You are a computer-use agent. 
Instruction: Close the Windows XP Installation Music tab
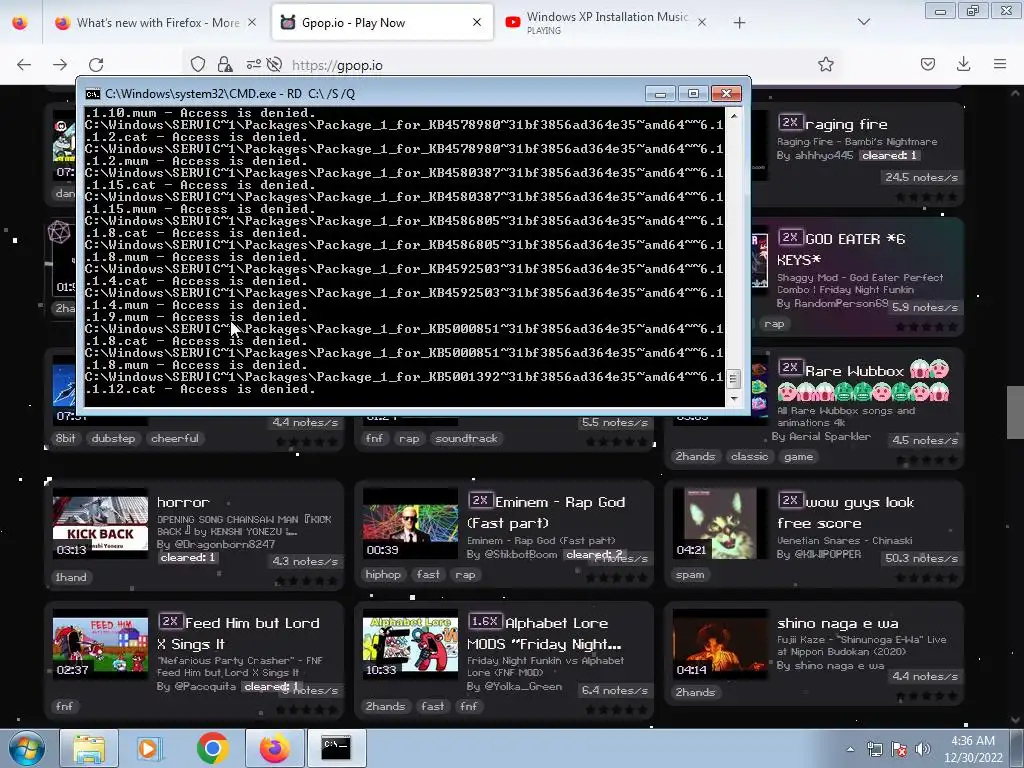701,23
